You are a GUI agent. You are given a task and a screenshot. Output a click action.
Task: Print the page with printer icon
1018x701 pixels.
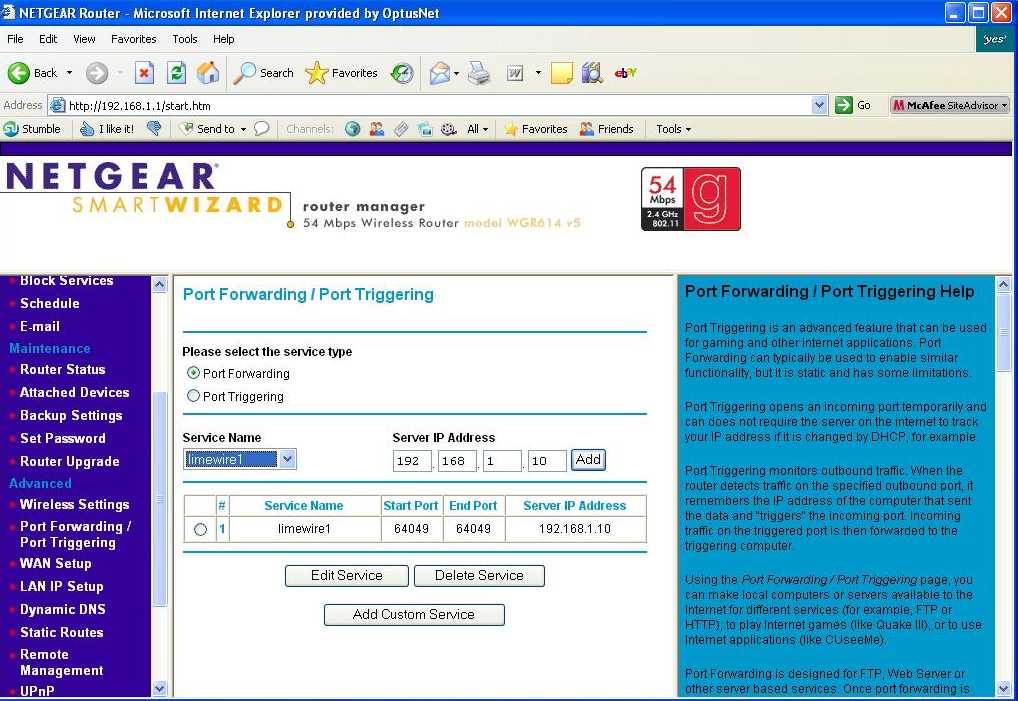(x=479, y=73)
